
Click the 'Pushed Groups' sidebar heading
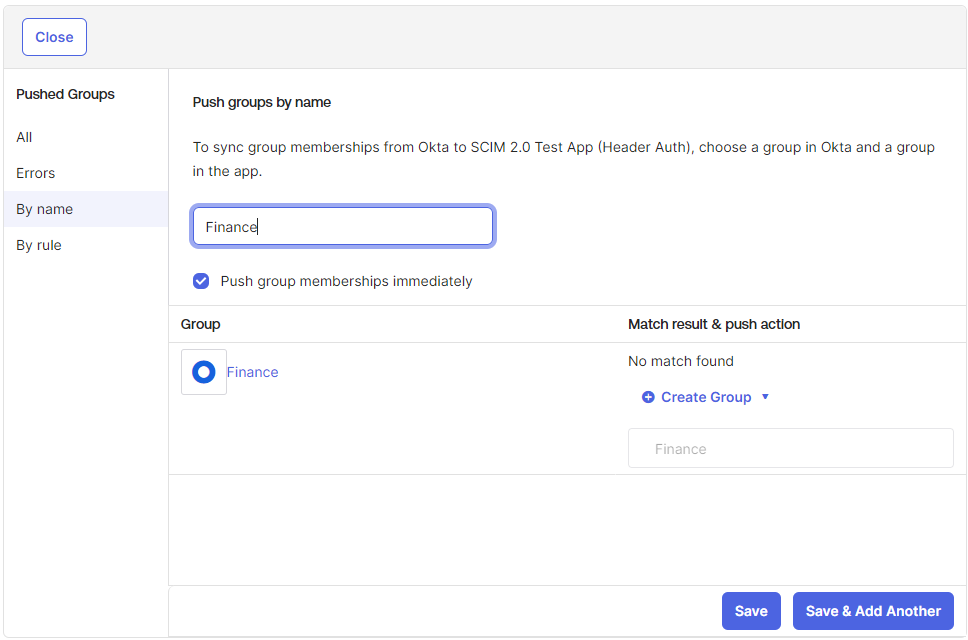pyautogui.click(x=65, y=94)
